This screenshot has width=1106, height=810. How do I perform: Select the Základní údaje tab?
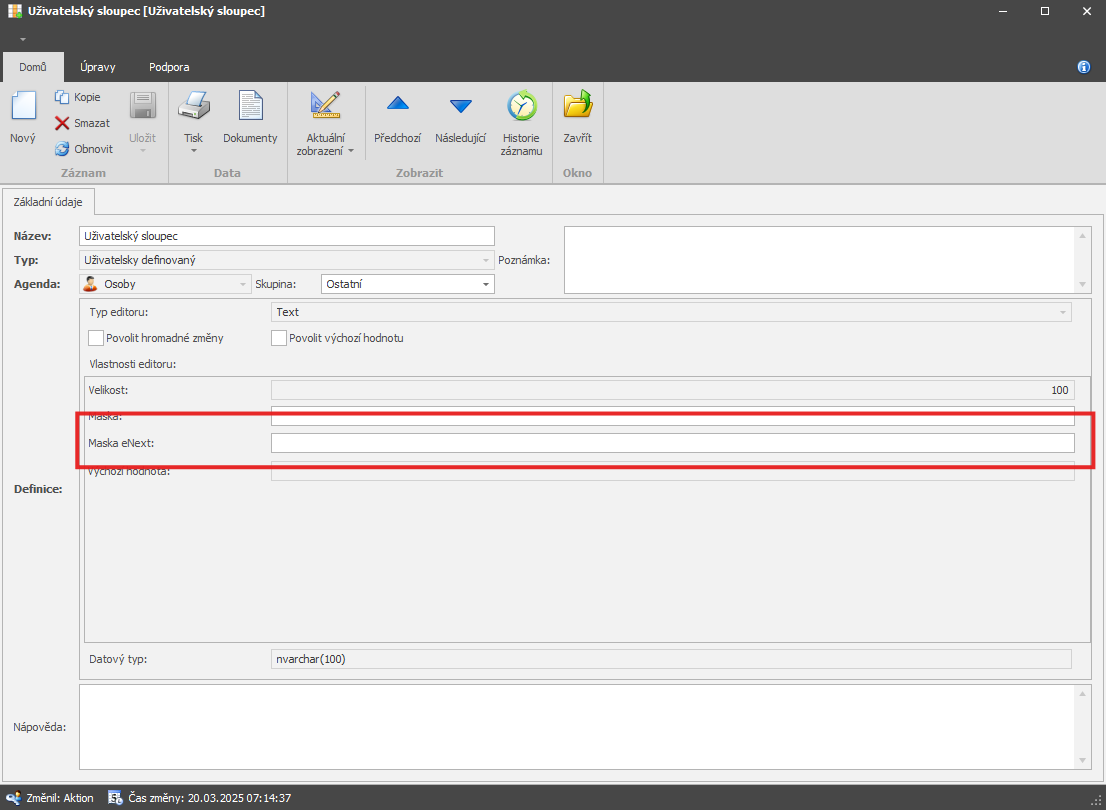(x=48, y=202)
